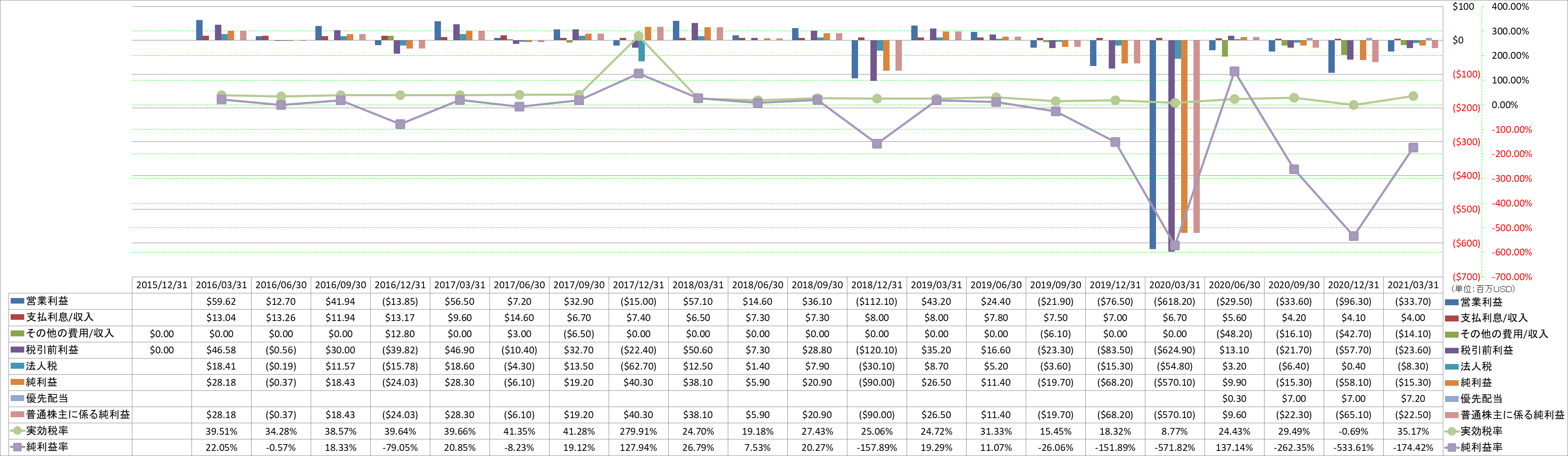Click the 純利益率 row label in left table

pyautogui.click(x=47, y=447)
